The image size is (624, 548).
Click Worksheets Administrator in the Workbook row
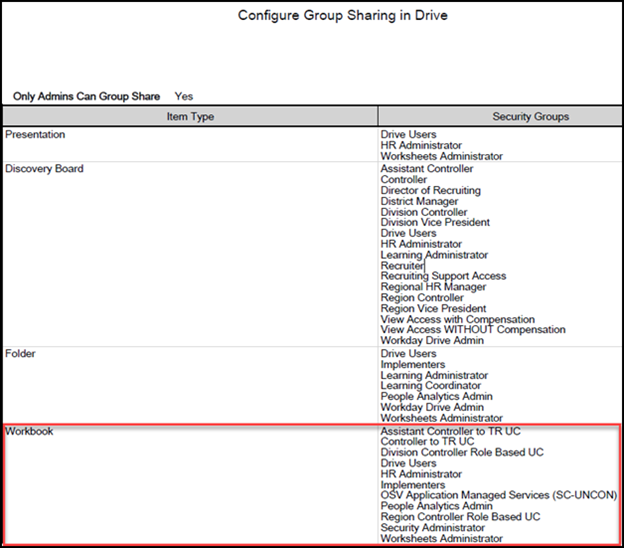pos(441,538)
